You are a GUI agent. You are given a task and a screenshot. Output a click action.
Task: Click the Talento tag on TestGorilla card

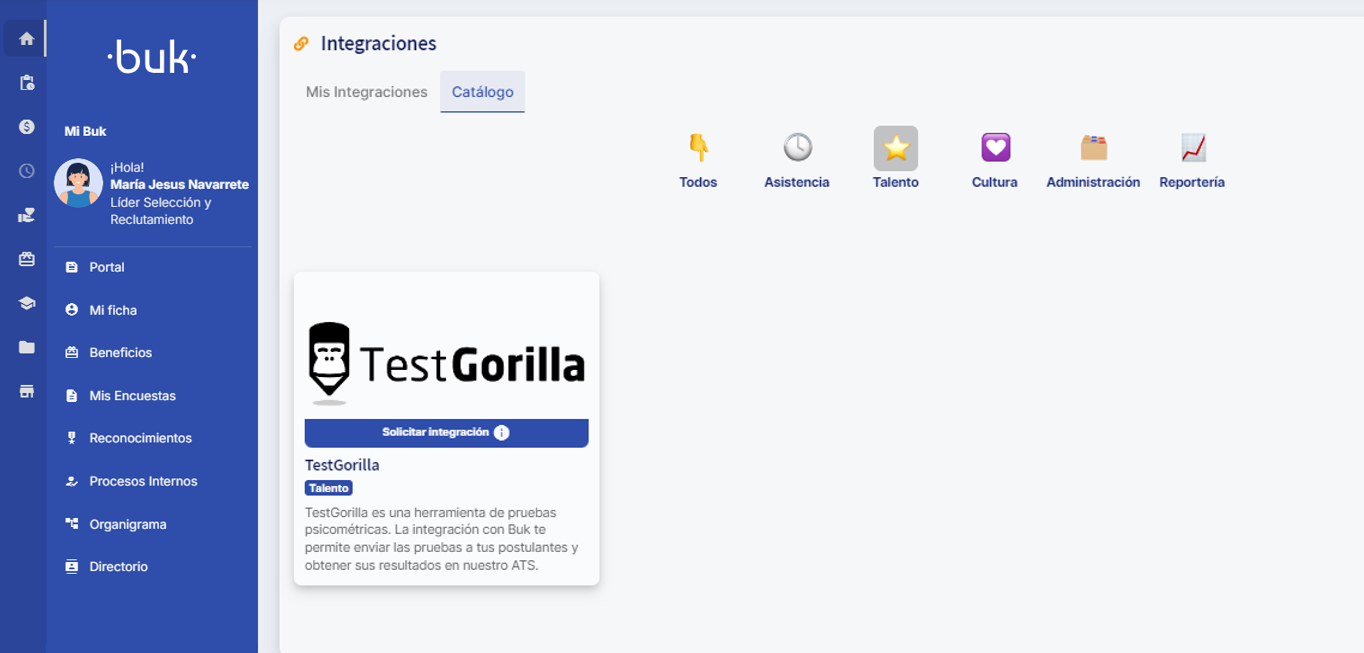(329, 488)
